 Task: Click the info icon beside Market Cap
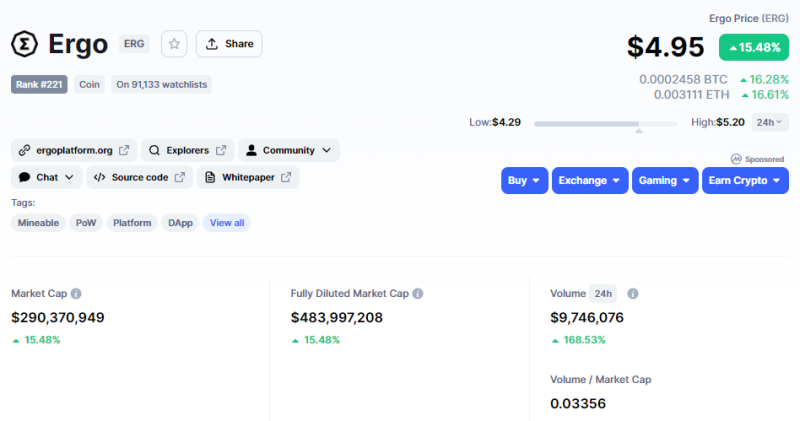click(76, 293)
